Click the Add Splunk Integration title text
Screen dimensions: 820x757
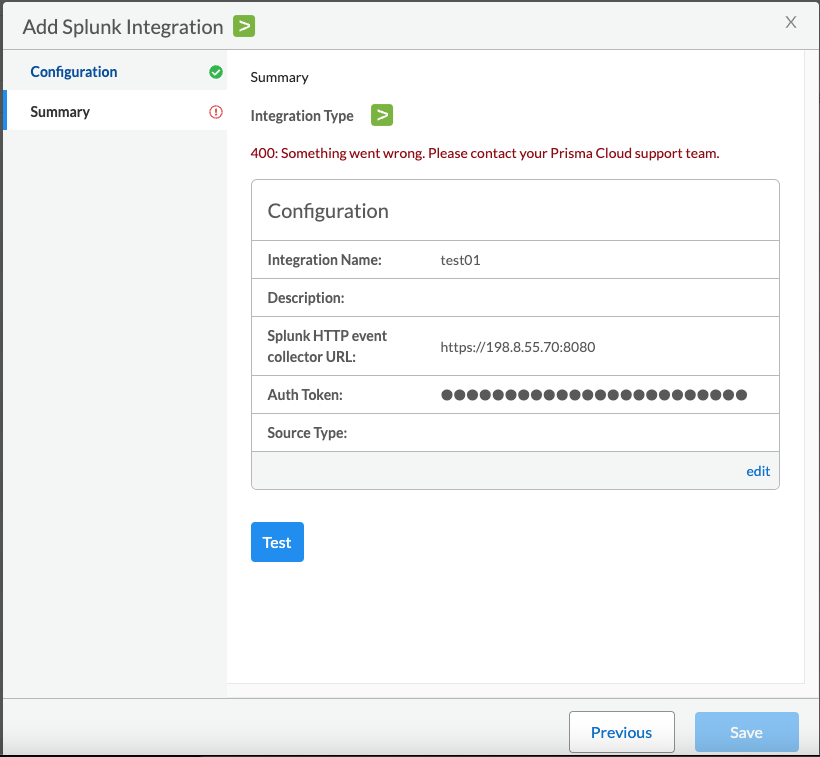point(123,26)
